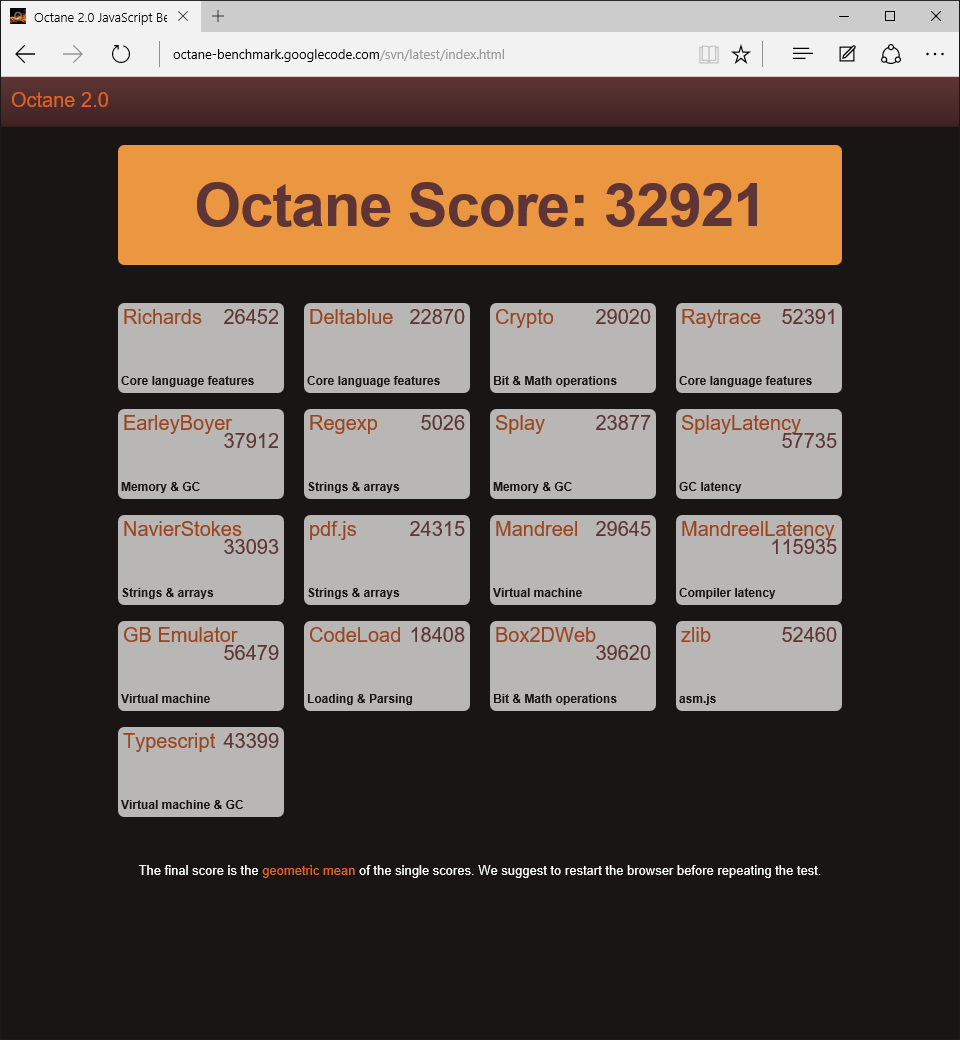Image resolution: width=960 pixels, height=1040 pixels.
Task: Maximize the browser window
Action: pyautogui.click(x=890, y=17)
